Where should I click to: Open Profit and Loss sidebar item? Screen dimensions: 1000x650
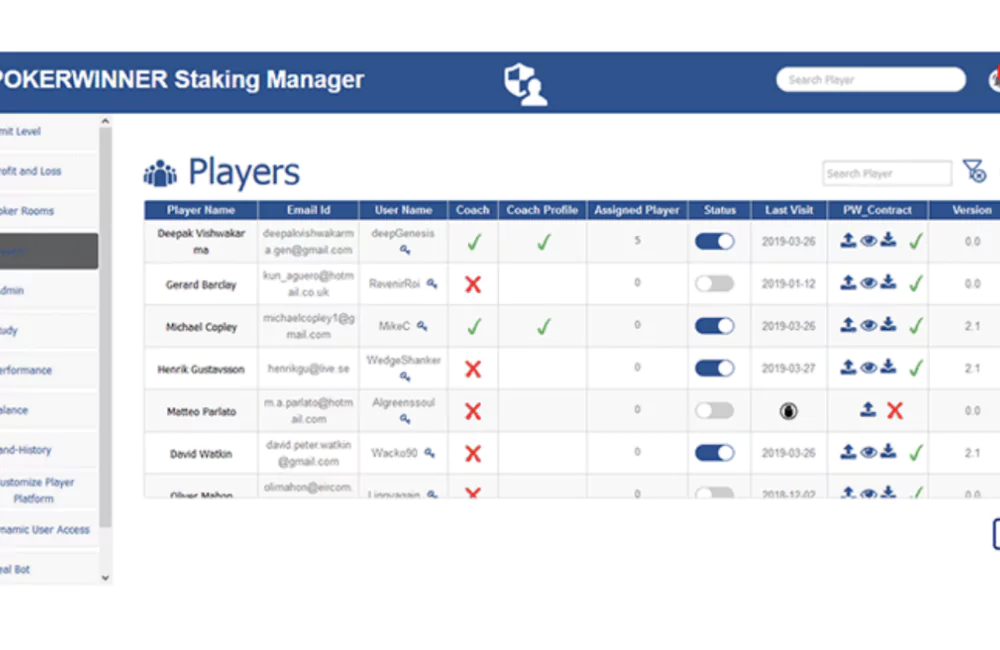(48, 171)
